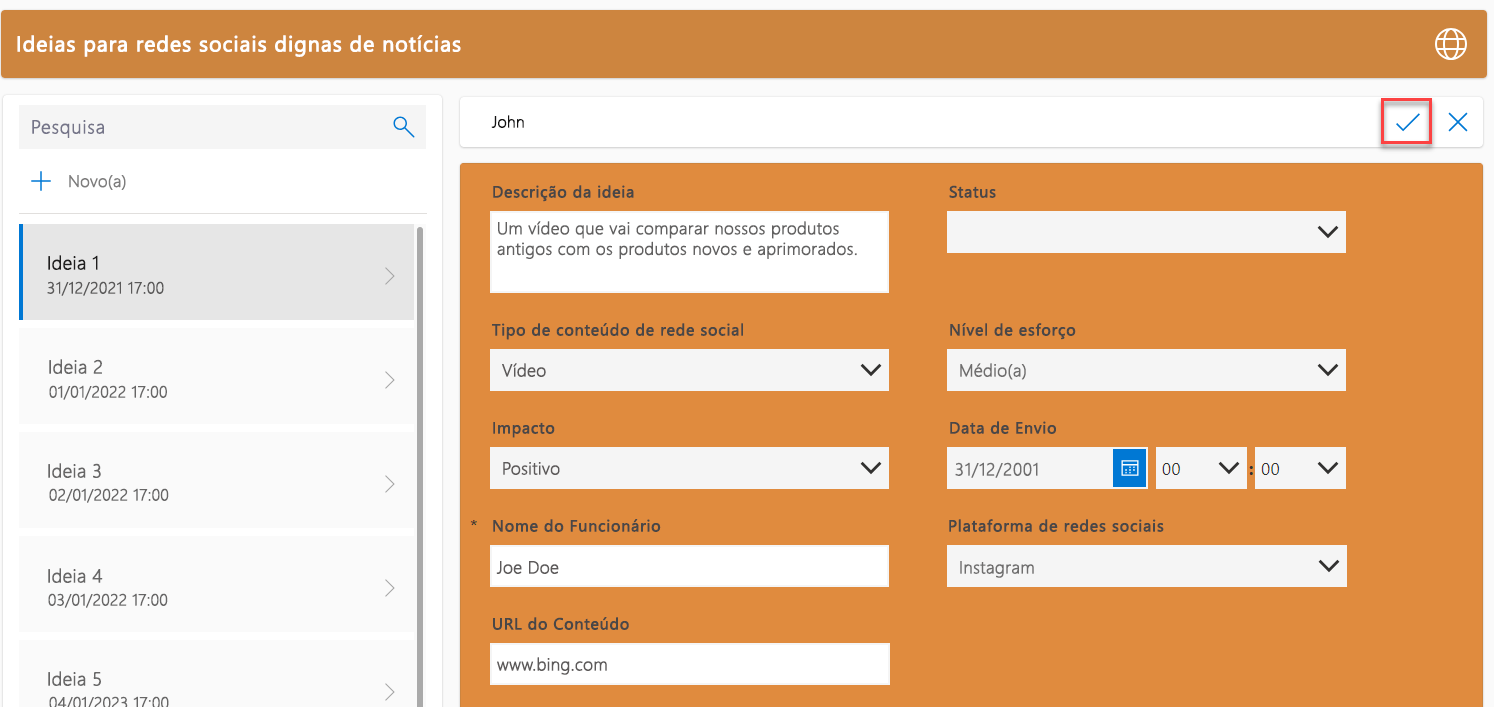
Task: Click the date field showing 31/12/2001
Action: click(x=1030, y=468)
